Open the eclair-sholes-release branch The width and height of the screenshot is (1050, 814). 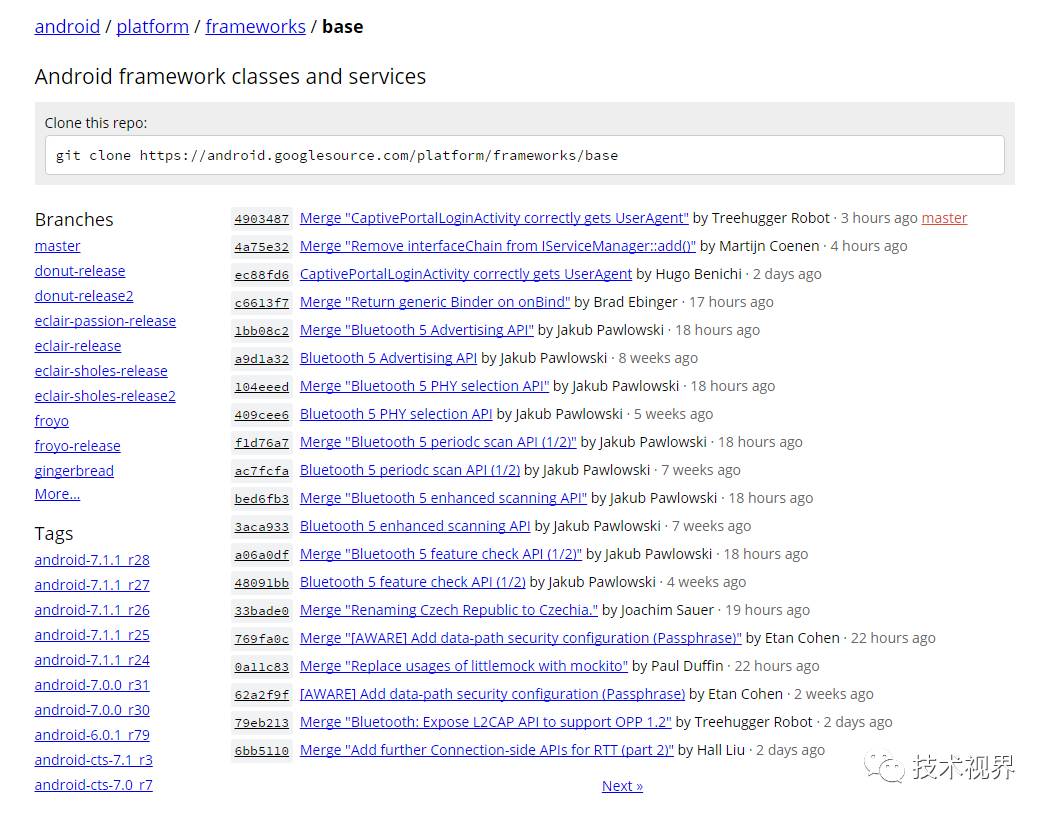(x=101, y=371)
